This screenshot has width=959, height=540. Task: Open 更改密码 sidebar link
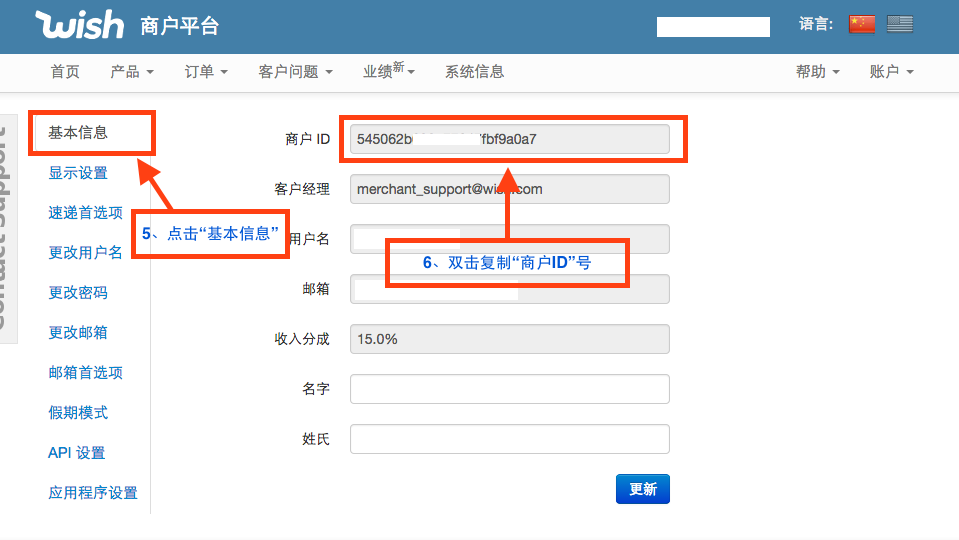coord(78,292)
